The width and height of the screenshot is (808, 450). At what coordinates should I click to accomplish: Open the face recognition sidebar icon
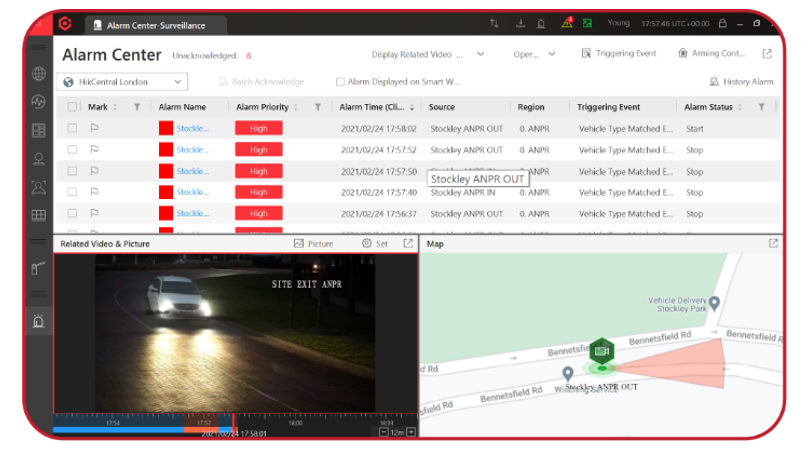39,187
